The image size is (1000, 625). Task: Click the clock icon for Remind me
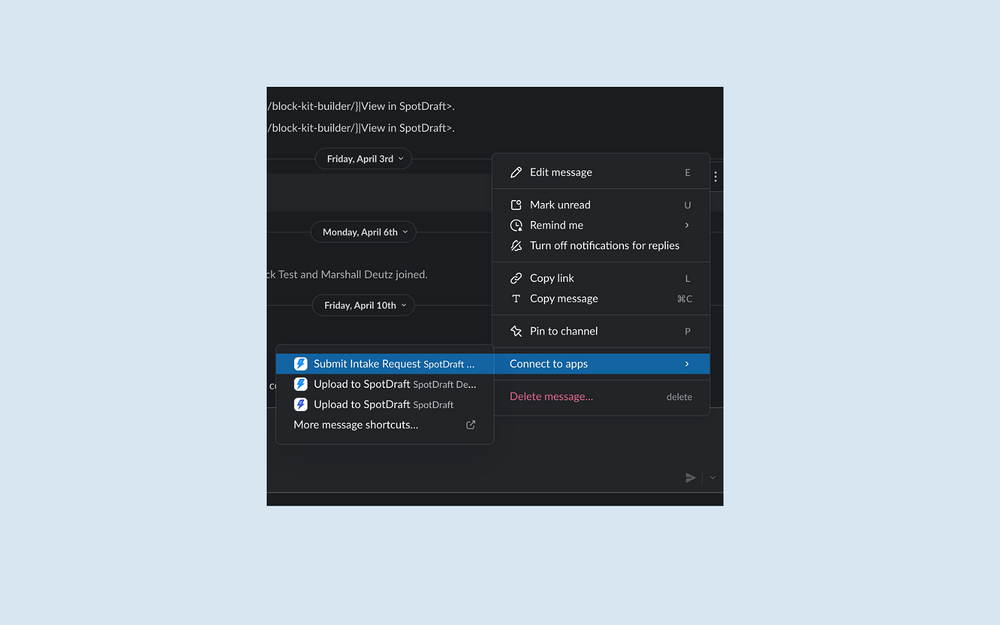click(516, 225)
